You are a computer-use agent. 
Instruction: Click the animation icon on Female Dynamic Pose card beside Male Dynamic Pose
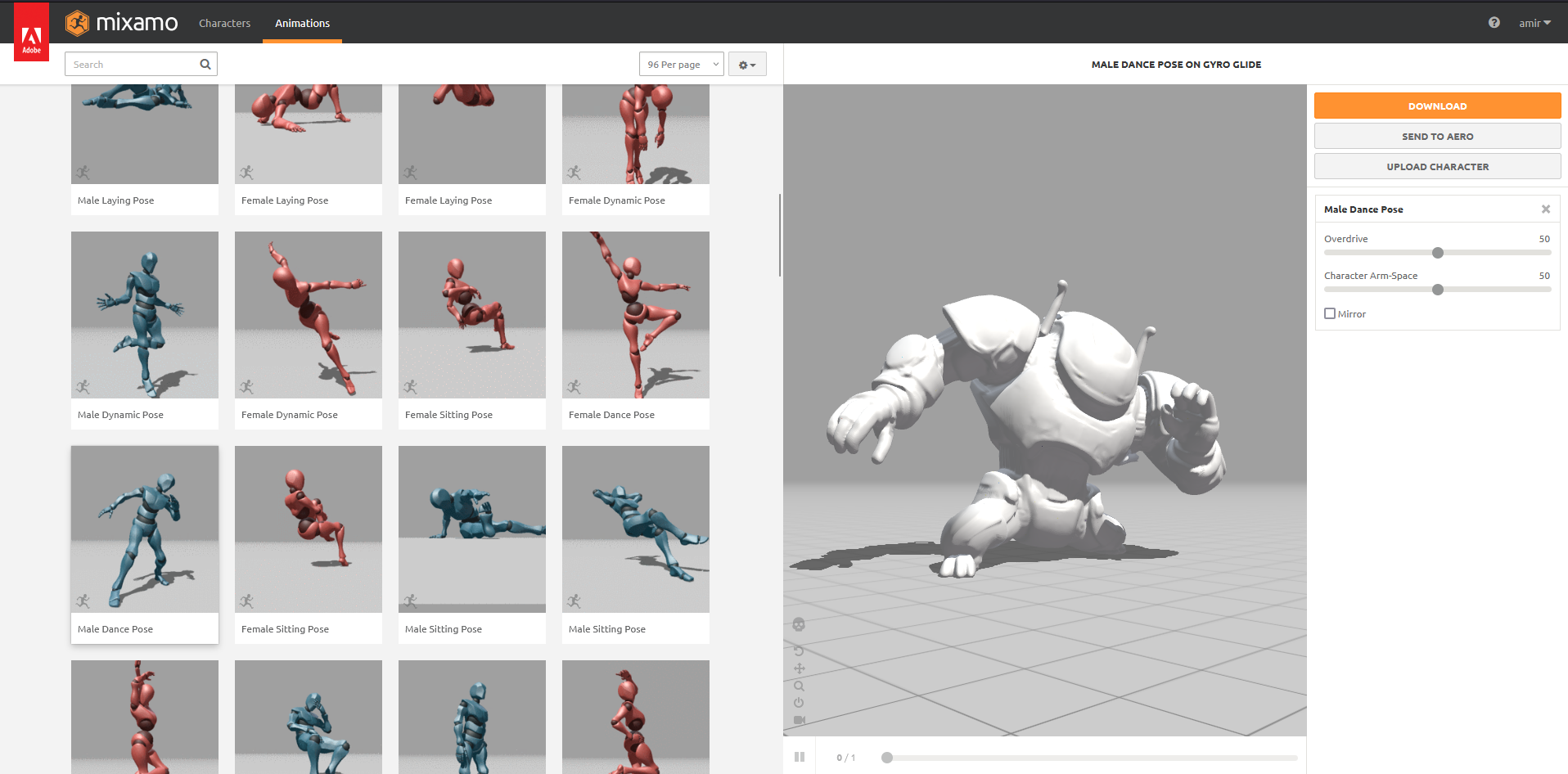pos(247,387)
